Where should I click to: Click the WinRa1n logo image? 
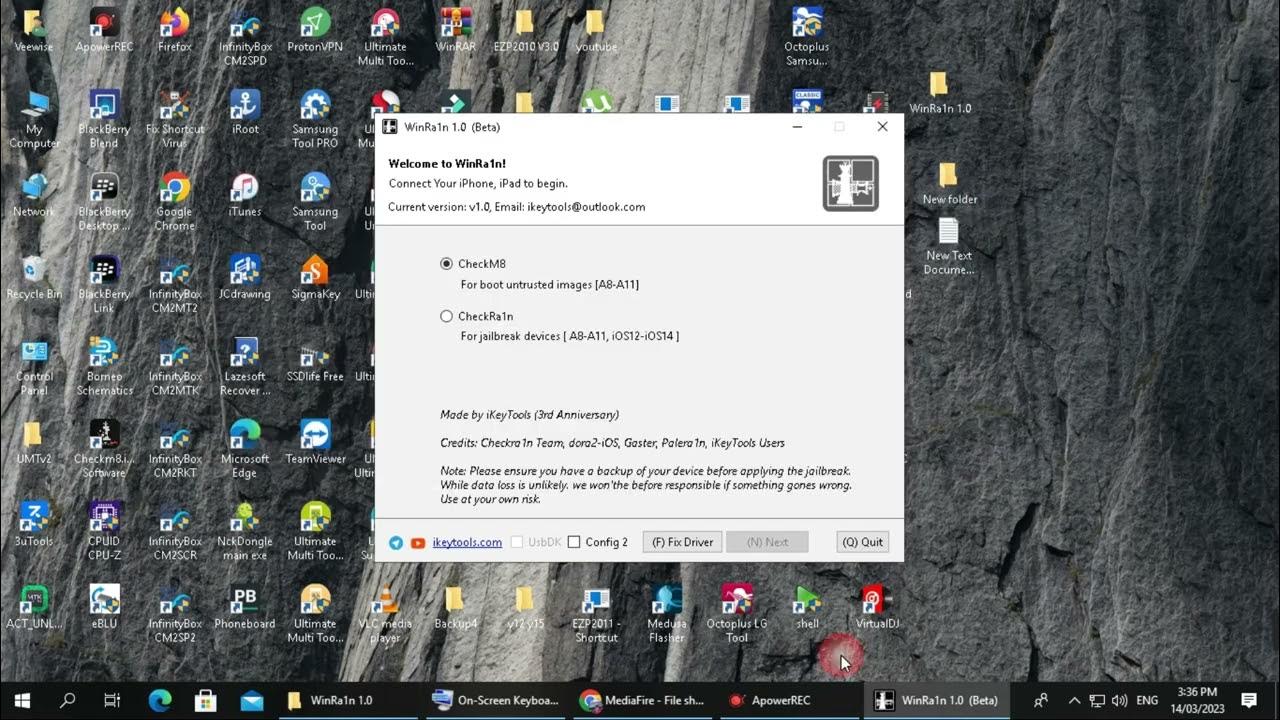[850, 183]
